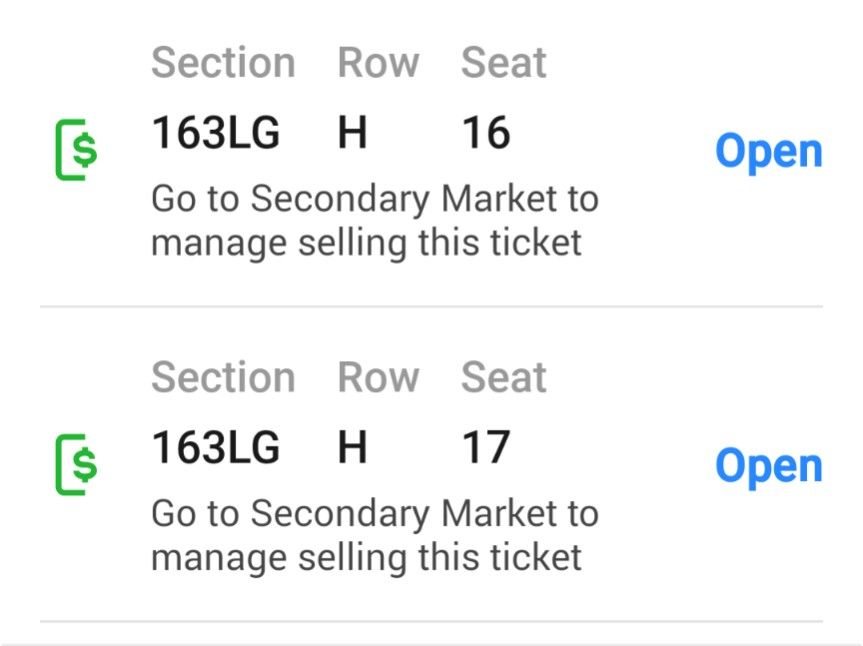Click the Secondary Market message for seat 17

pyautogui.click(x=374, y=535)
